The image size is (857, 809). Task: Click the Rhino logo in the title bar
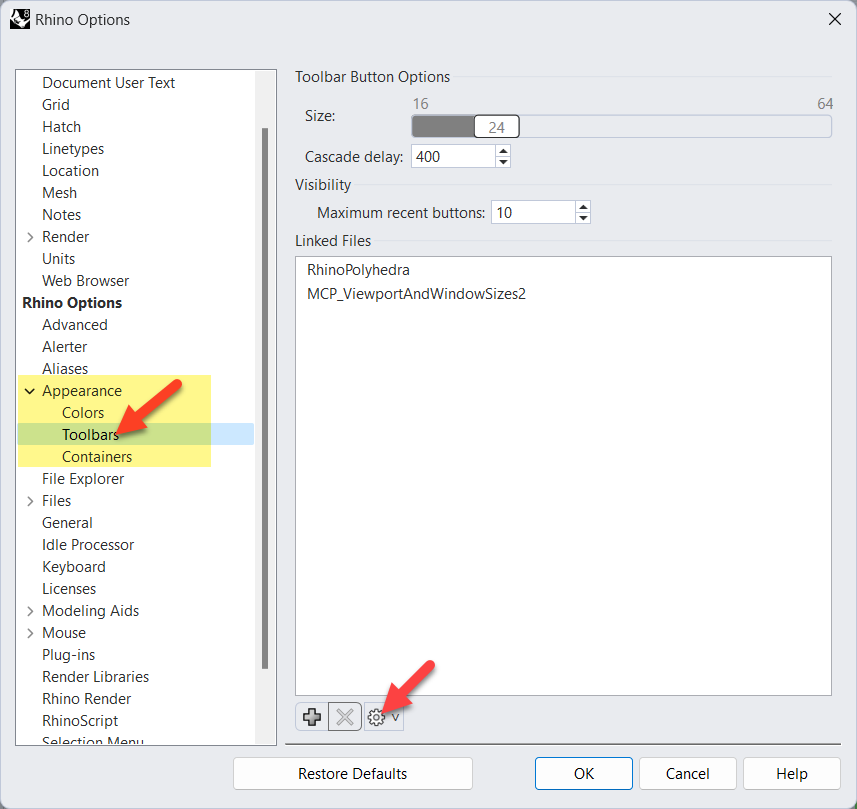click(x=19, y=19)
